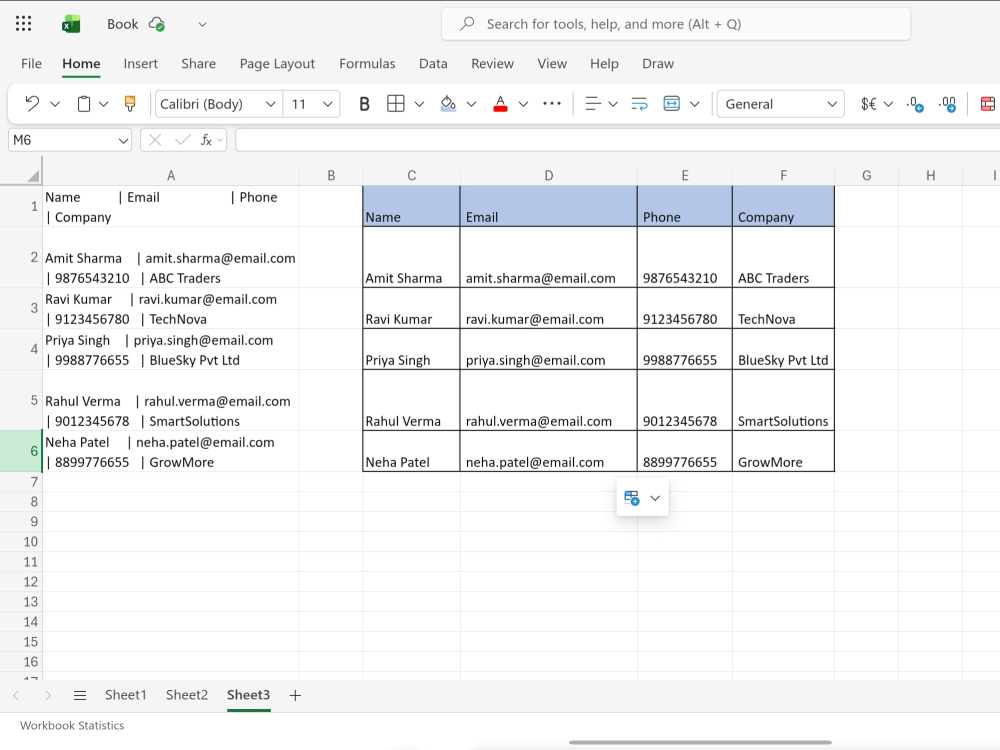Open the font size 11 dropdown
The image size is (1000, 750).
click(327, 104)
